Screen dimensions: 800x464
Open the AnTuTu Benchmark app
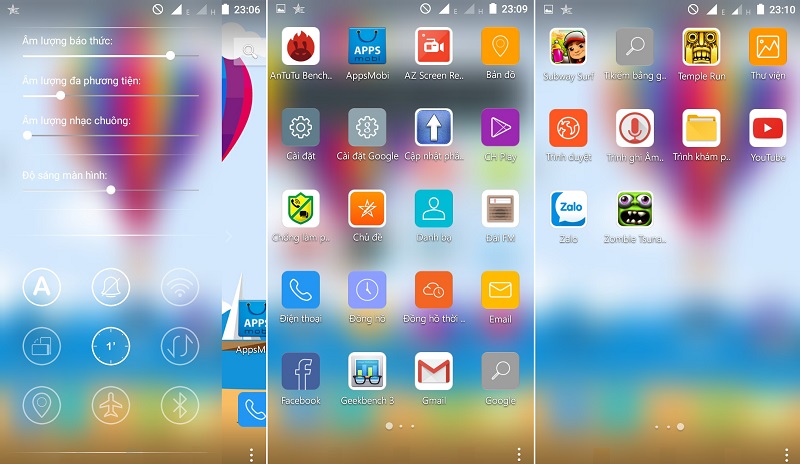point(301,46)
